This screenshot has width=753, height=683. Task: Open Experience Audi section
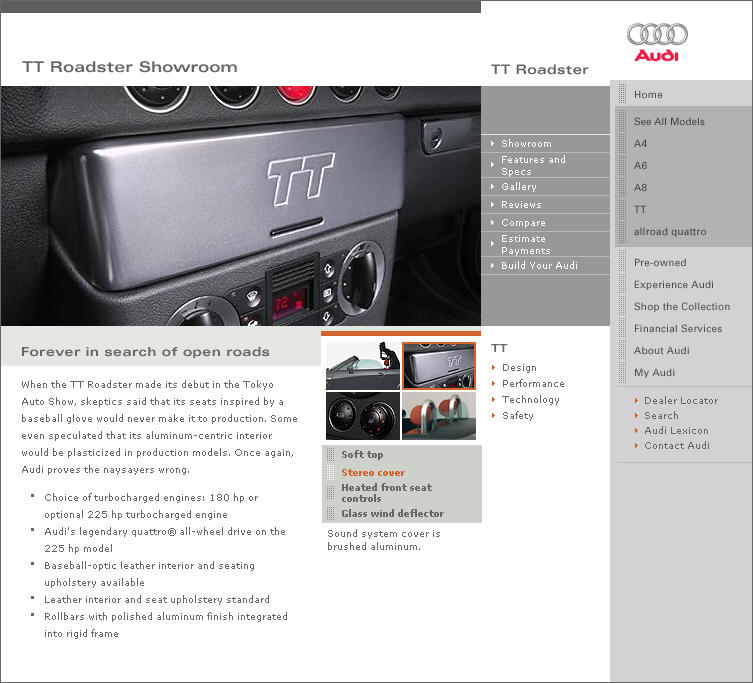coord(673,285)
